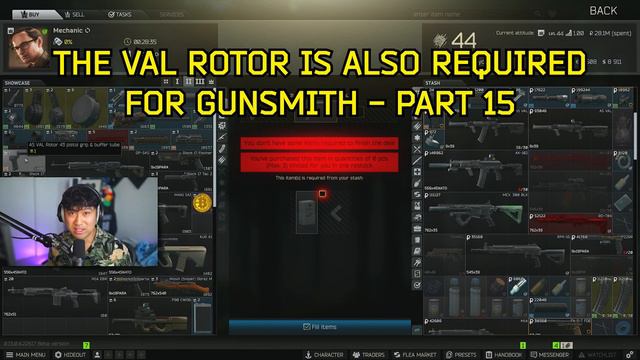Filter Showcase by loyalty level III
The height and width of the screenshot is (360, 640).
(200, 82)
